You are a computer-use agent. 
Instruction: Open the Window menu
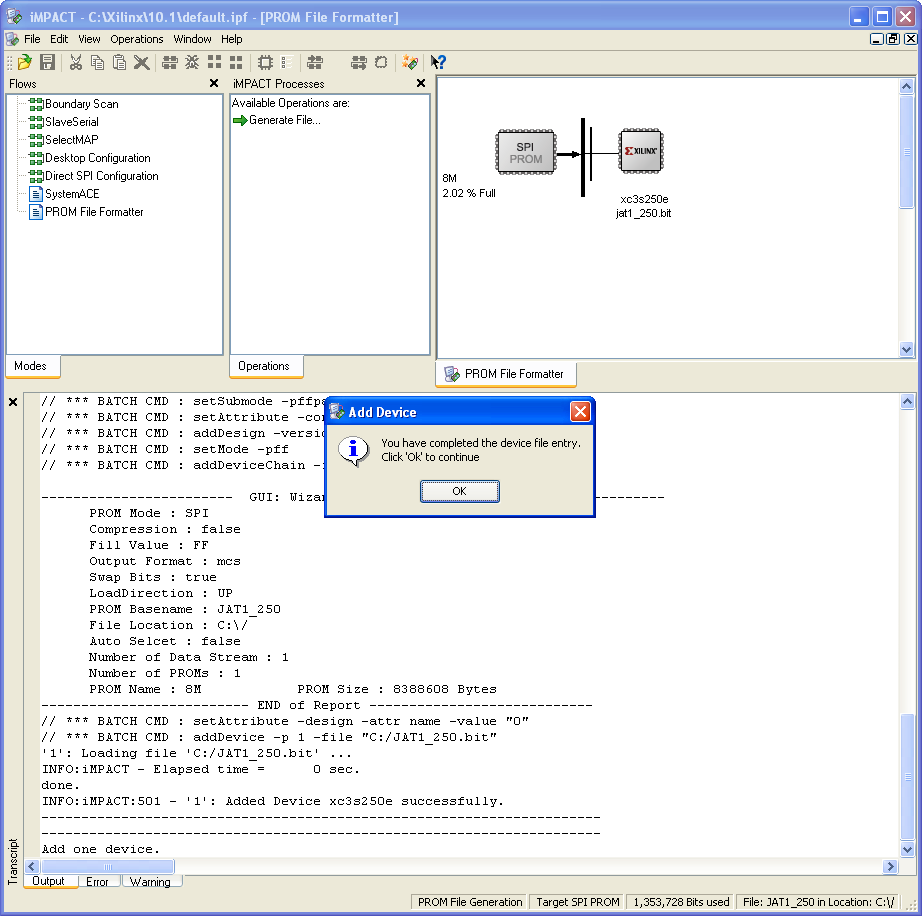[x=192, y=39]
